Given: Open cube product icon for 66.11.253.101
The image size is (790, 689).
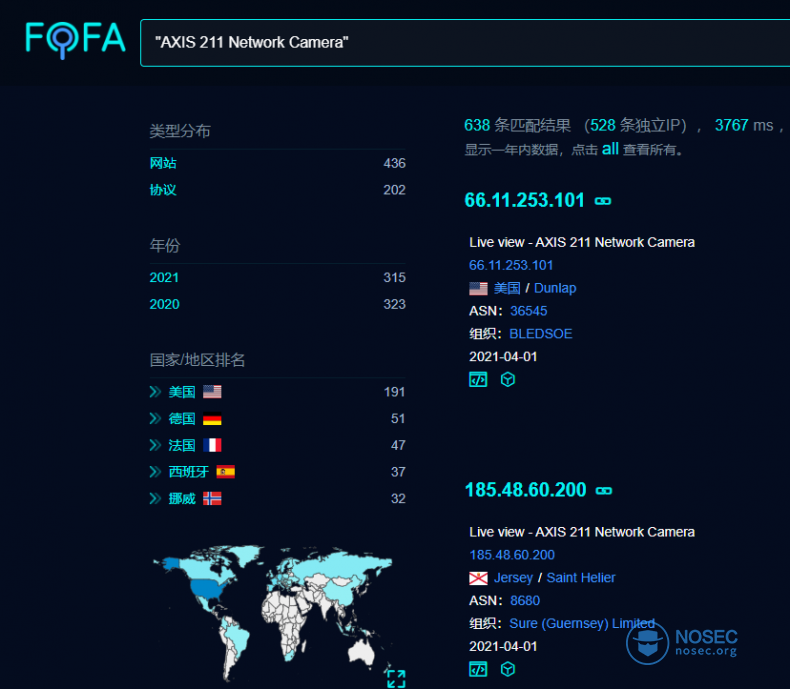Looking at the screenshot, I should 507,379.
